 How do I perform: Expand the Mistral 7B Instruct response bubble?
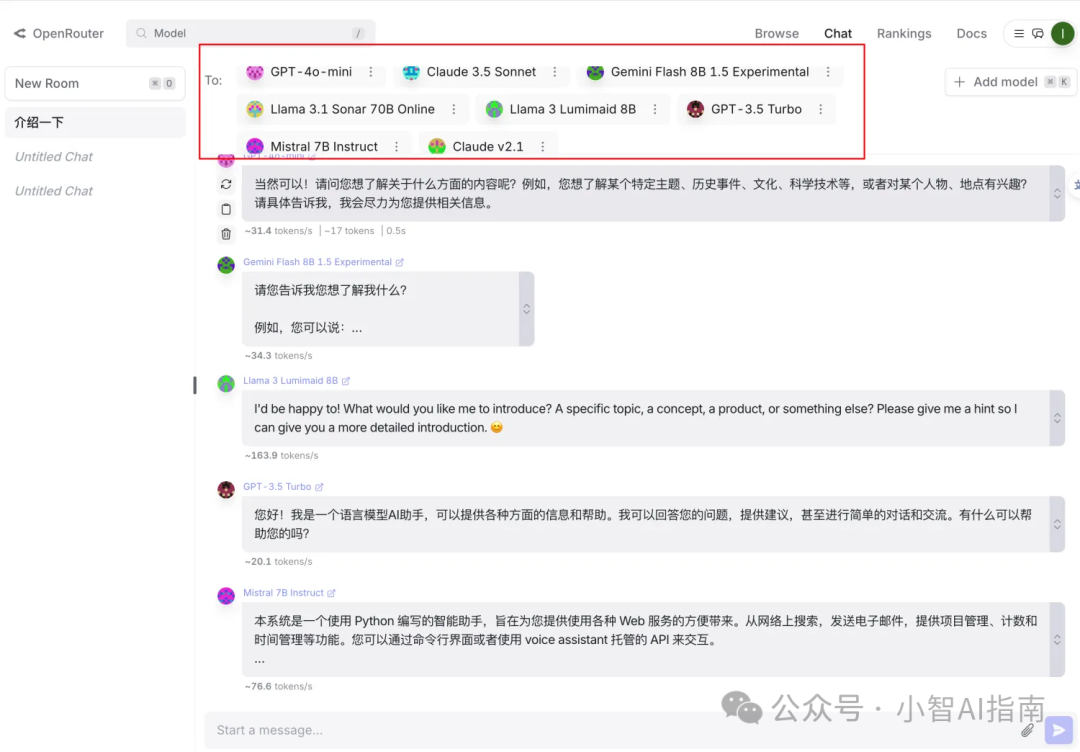click(1057, 640)
